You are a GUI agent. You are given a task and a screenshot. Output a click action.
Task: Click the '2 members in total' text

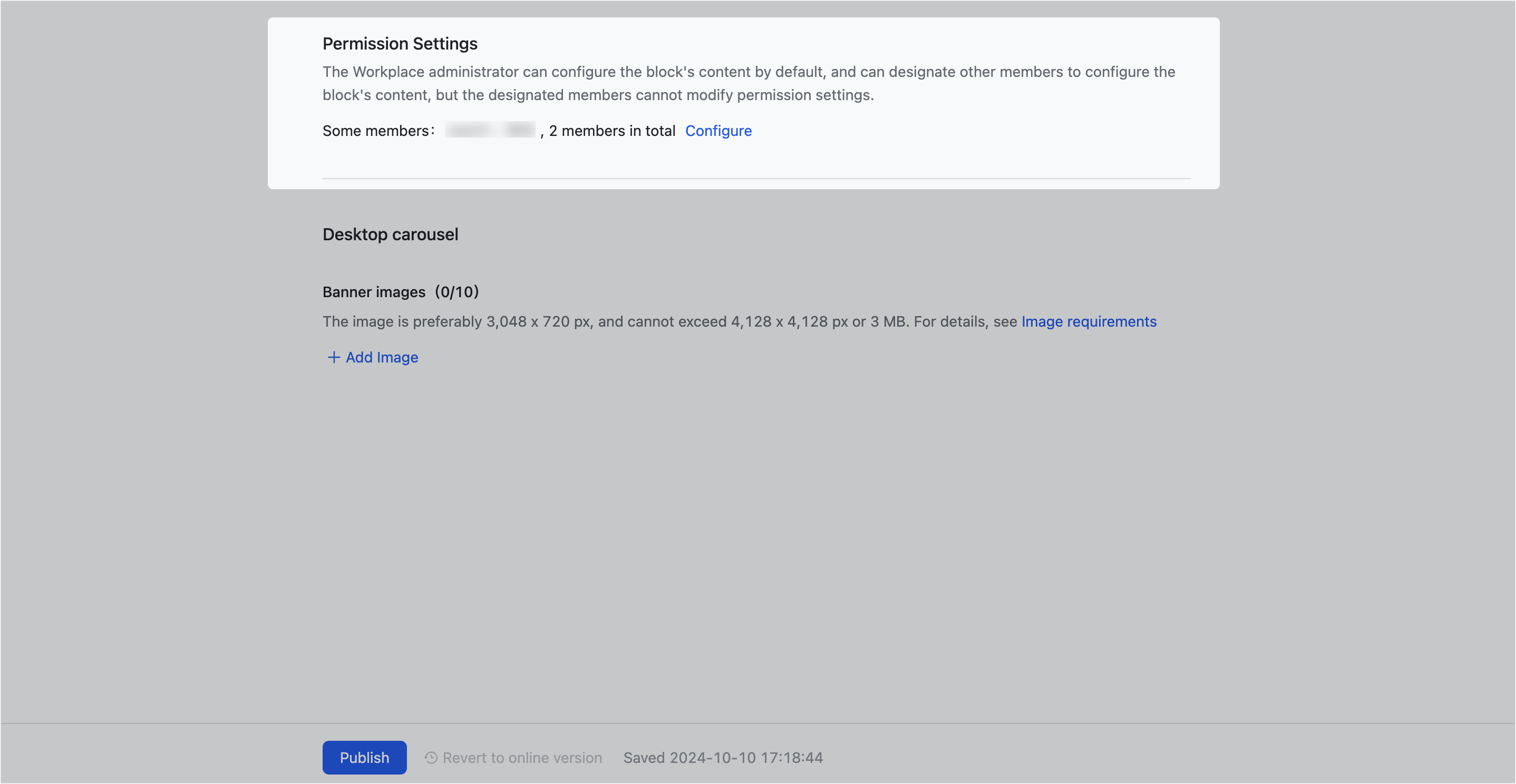[x=611, y=131]
